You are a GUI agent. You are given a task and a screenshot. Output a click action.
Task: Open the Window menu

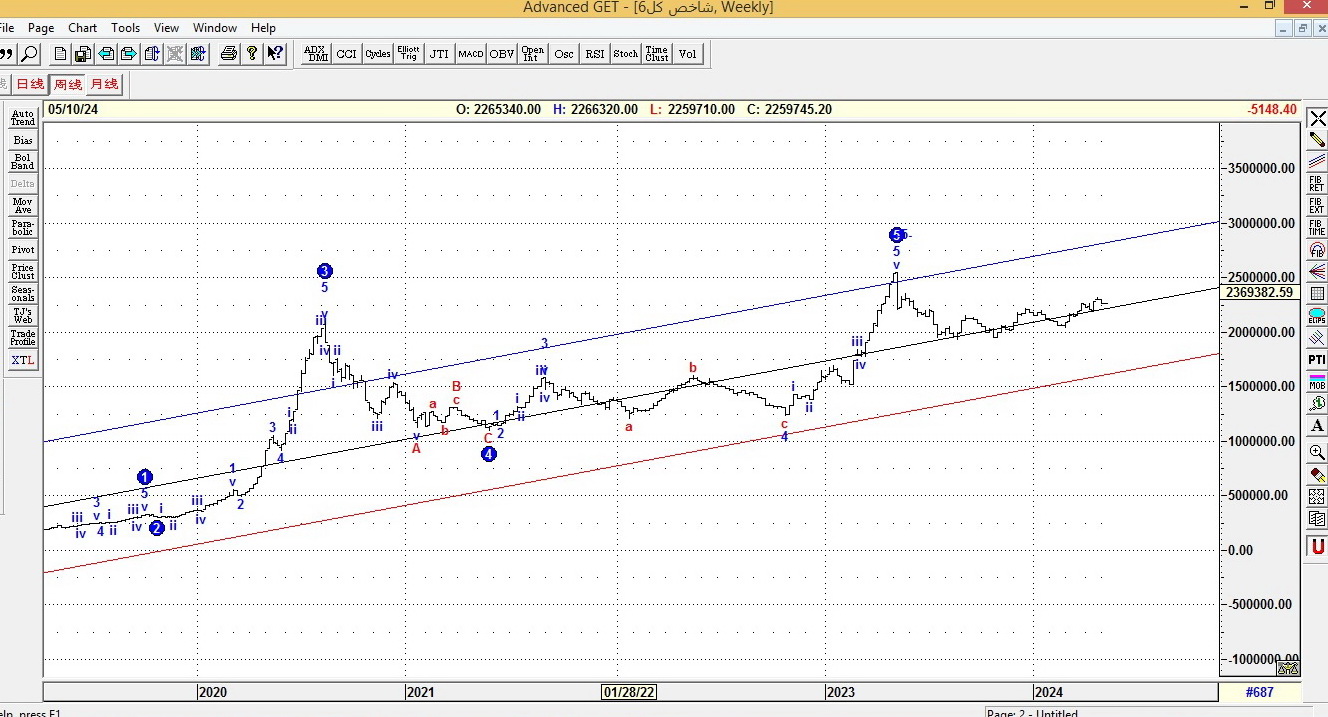pos(215,28)
